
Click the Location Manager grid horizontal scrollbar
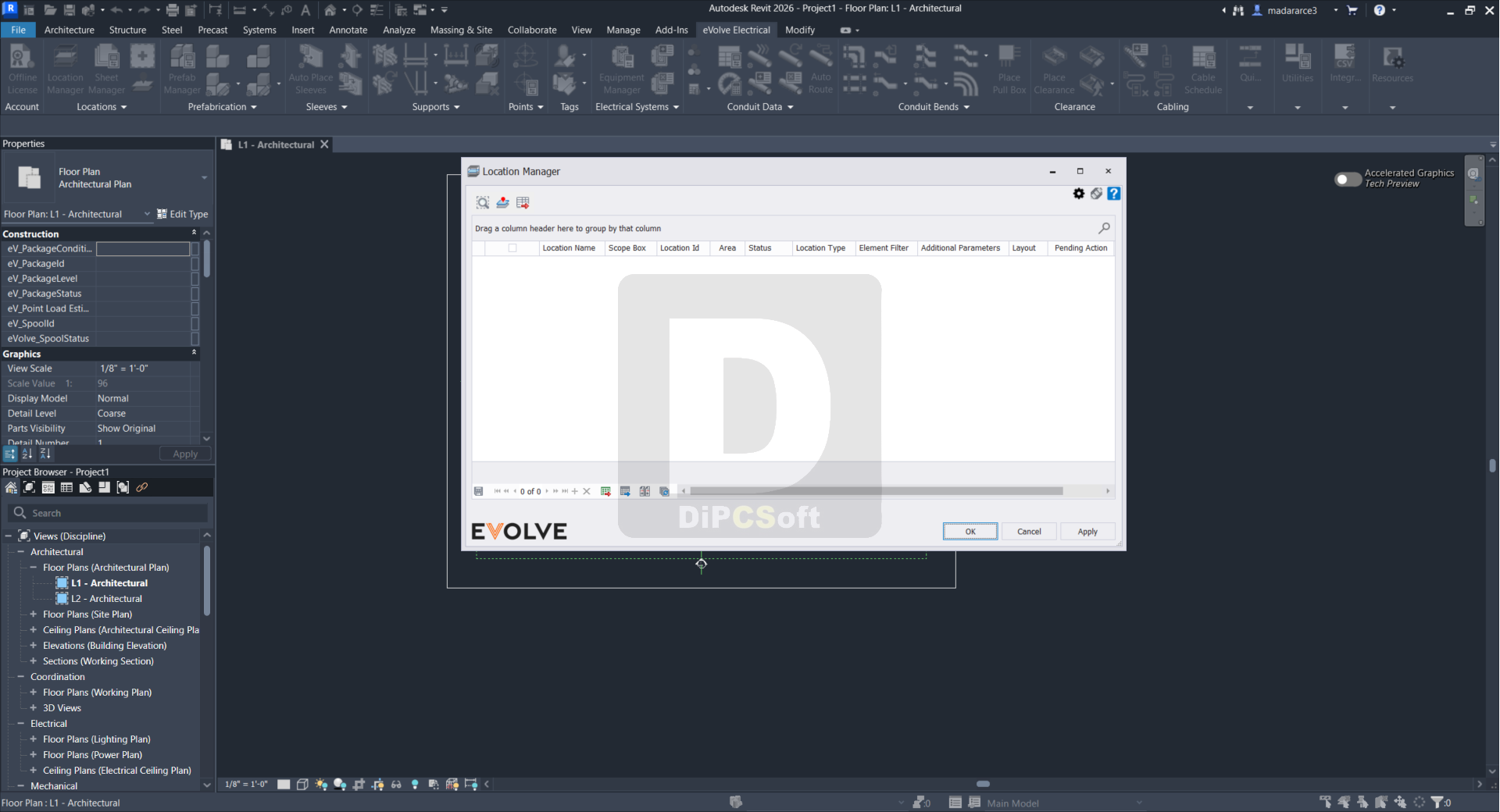[x=877, y=491]
